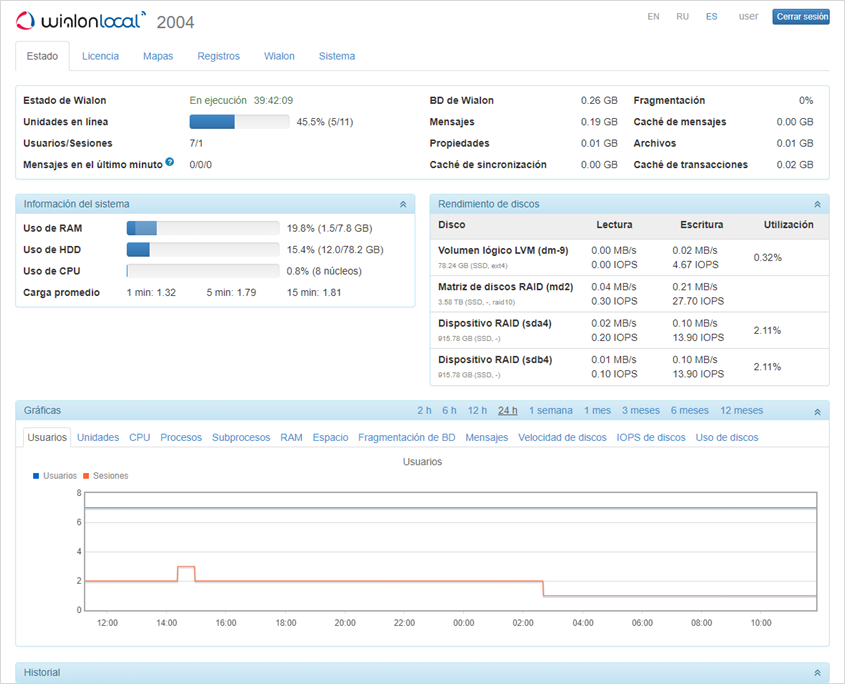Collapse the Gráficas panel
845x684 pixels.
point(818,412)
